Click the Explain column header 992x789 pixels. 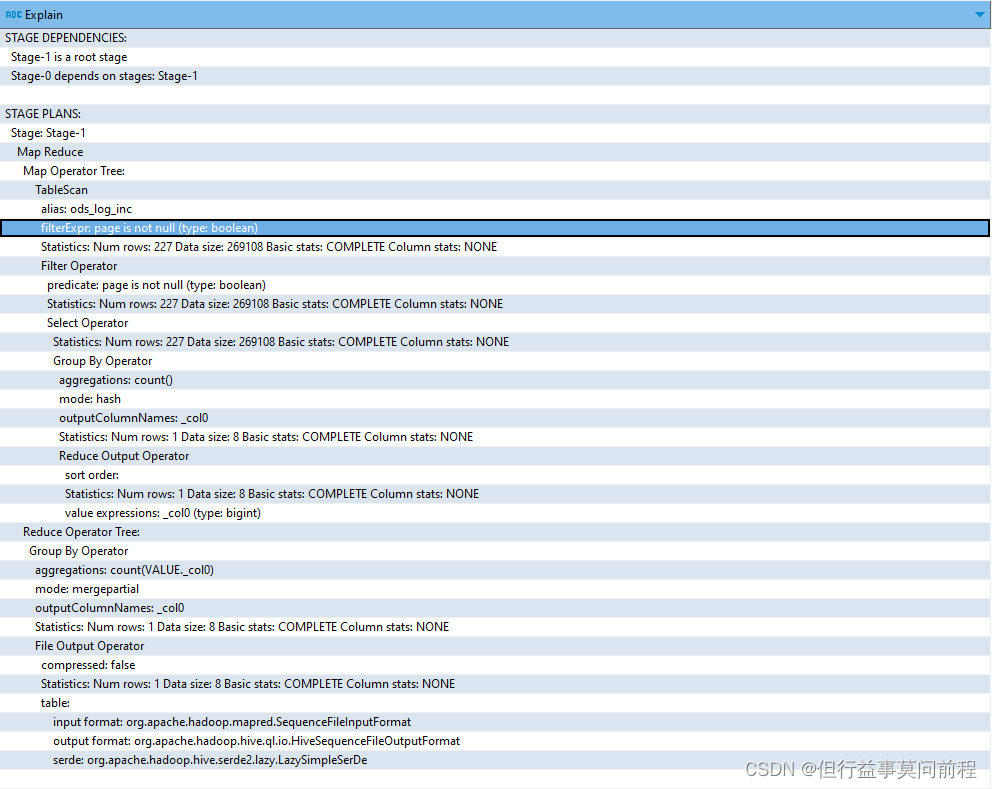pos(495,15)
